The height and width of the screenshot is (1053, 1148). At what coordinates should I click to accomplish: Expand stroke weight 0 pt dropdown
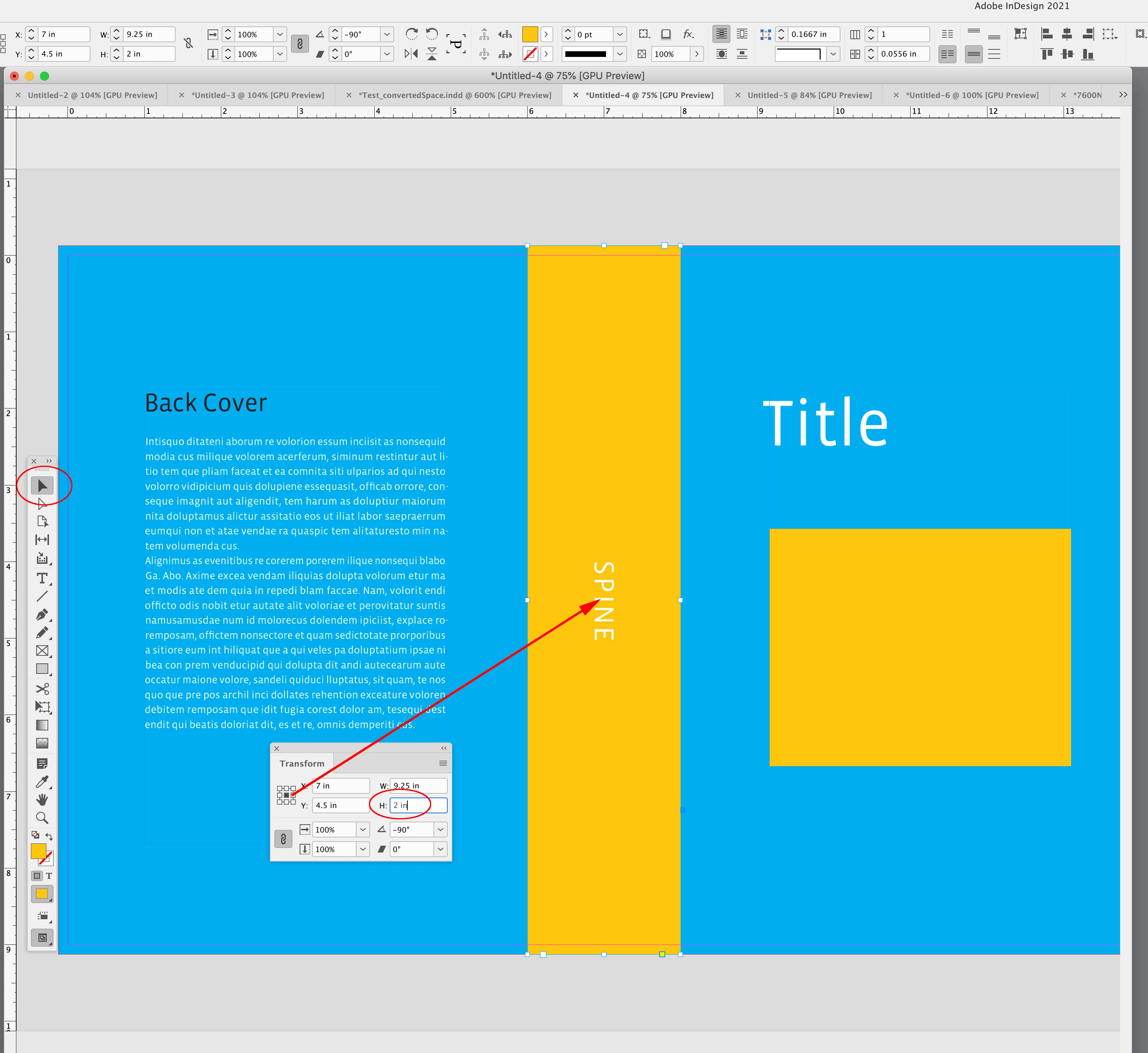[620, 34]
